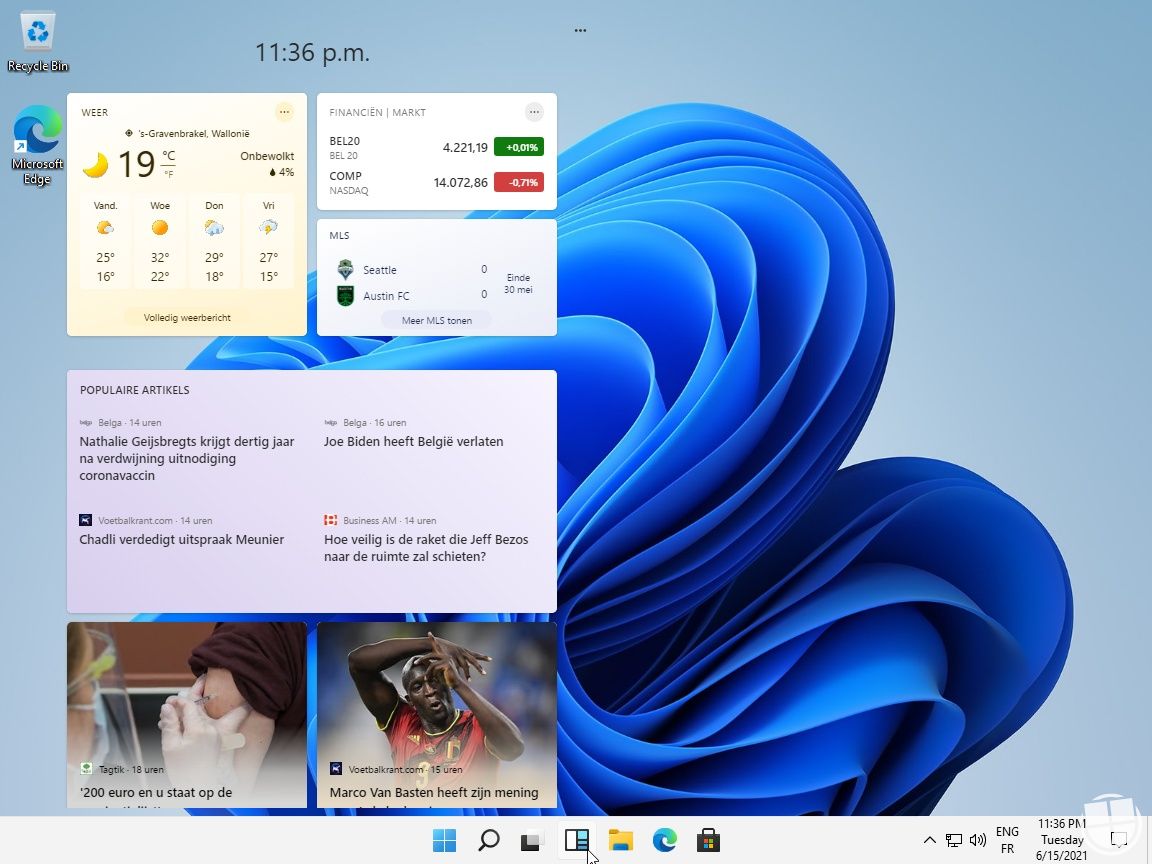1152x864 pixels.
Task: Open the widgets panel top options menu
Action: 580,30
